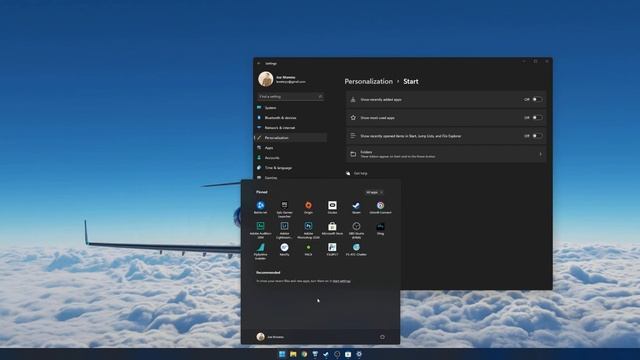The image size is (640, 360).
Task: Open FS-ATC-Chatter pinned app
Action: [356, 249]
